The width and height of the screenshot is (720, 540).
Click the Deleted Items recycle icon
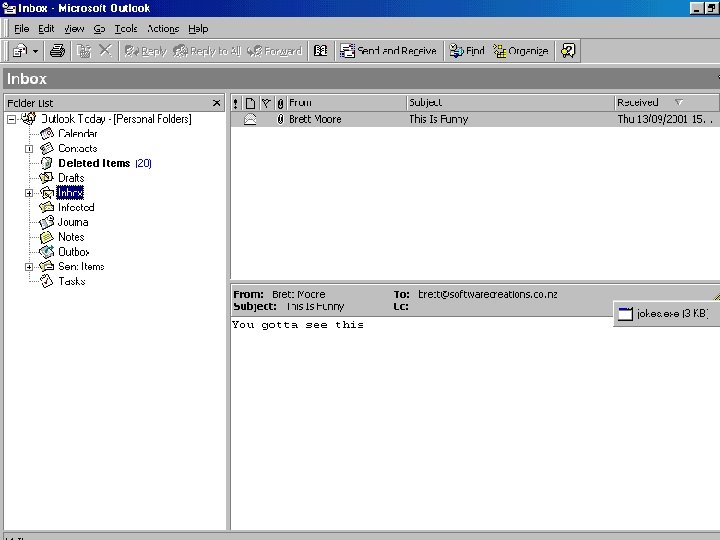point(46,163)
